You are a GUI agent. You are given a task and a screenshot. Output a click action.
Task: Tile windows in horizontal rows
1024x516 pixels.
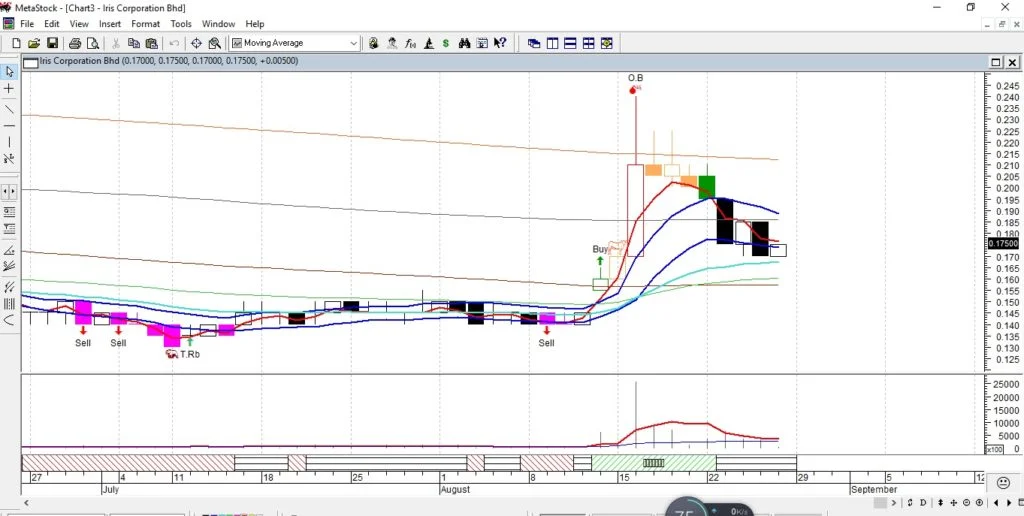[x=570, y=43]
